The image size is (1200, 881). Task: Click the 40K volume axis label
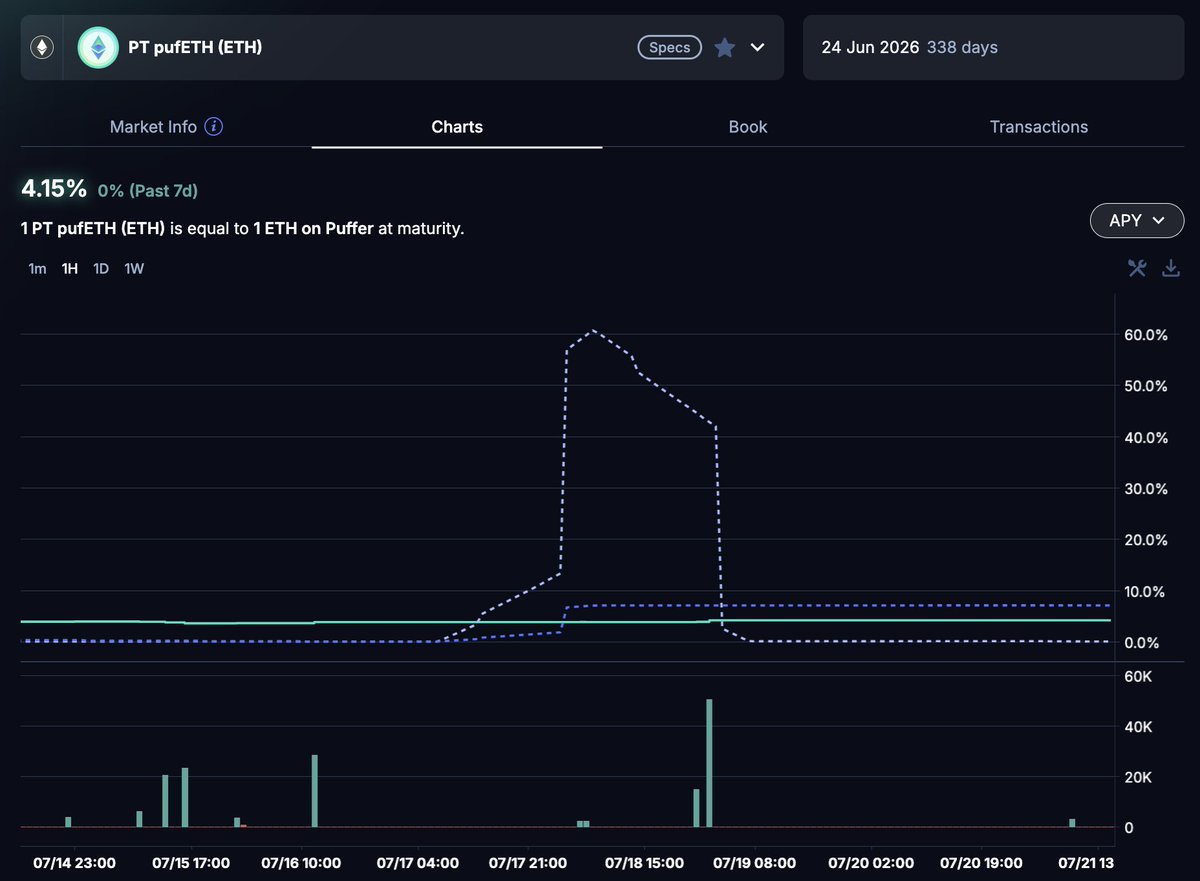click(x=1138, y=727)
